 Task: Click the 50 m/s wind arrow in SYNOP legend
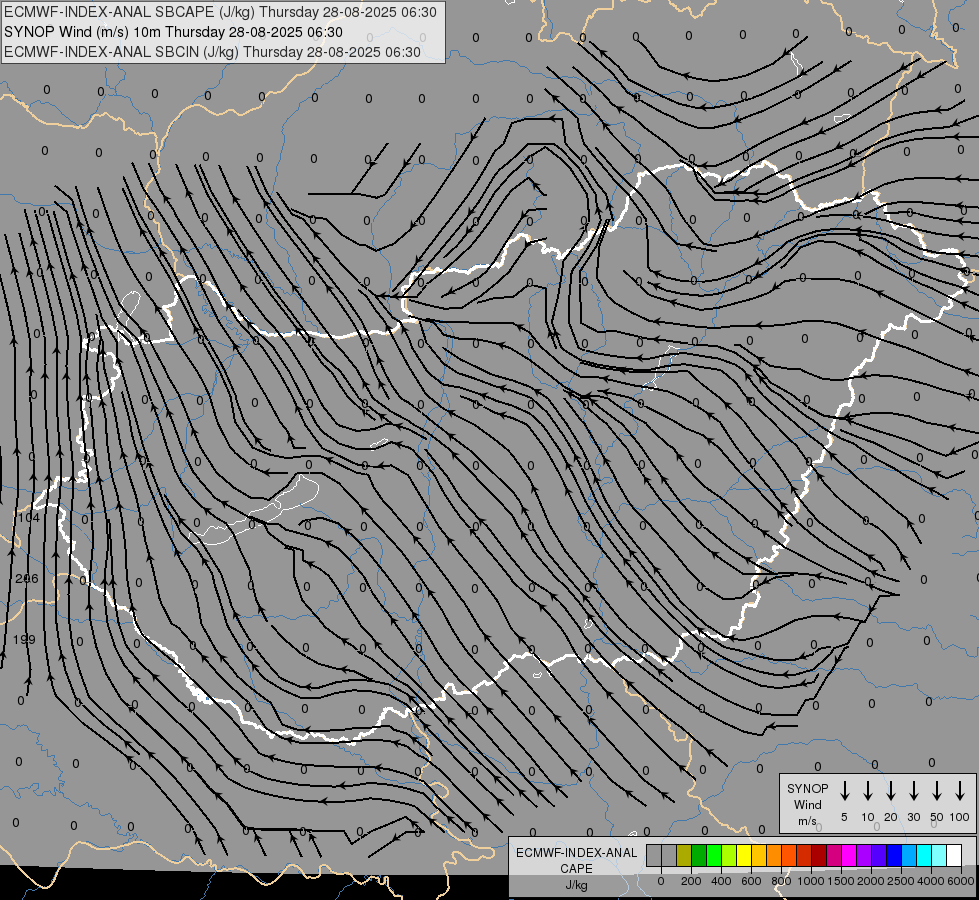tap(937, 790)
